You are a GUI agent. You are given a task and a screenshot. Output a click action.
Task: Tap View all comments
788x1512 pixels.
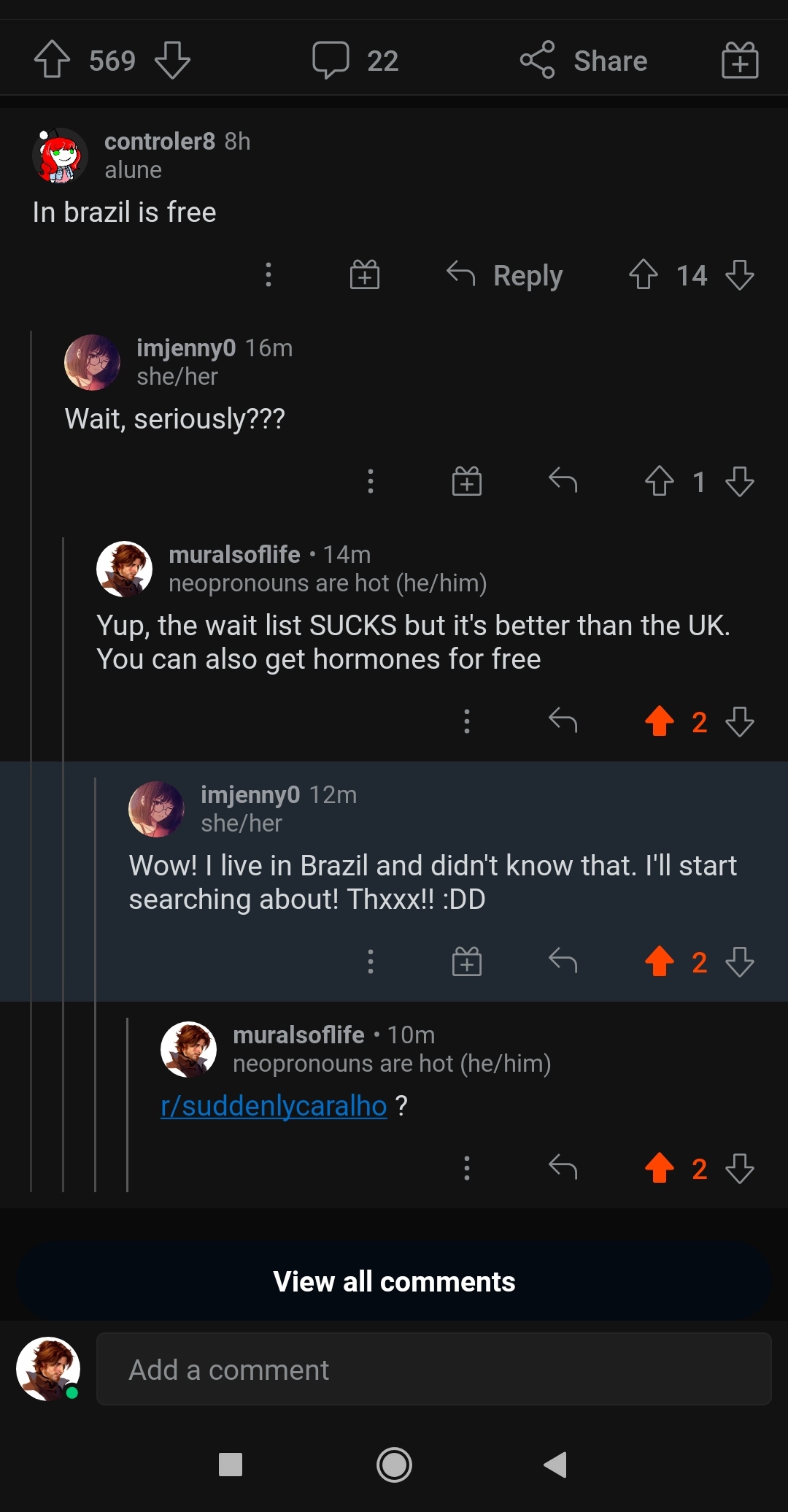click(x=394, y=1281)
